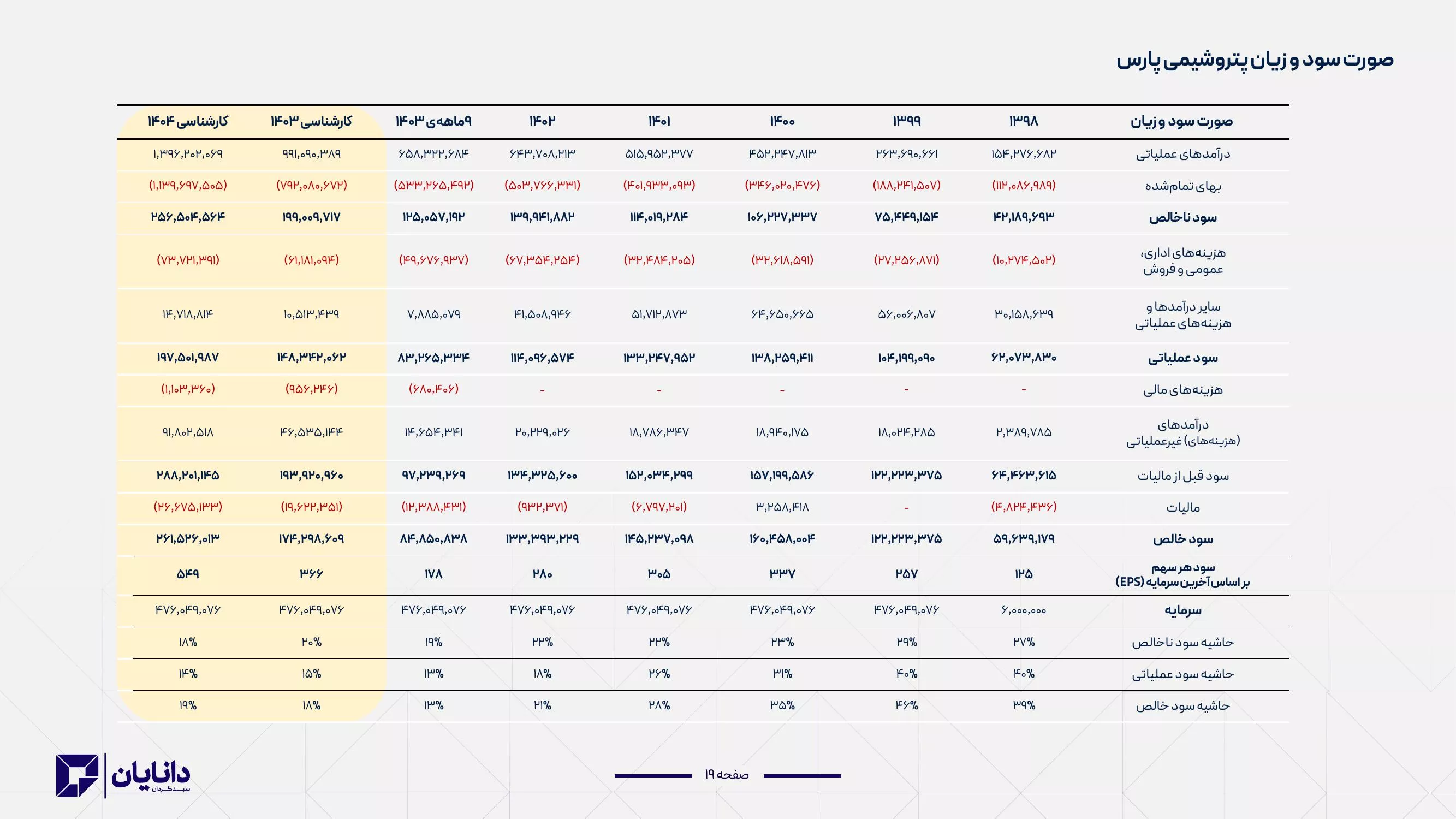Select the '۱۴۰۲' column header
The image size is (1456, 819).
(542, 121)
